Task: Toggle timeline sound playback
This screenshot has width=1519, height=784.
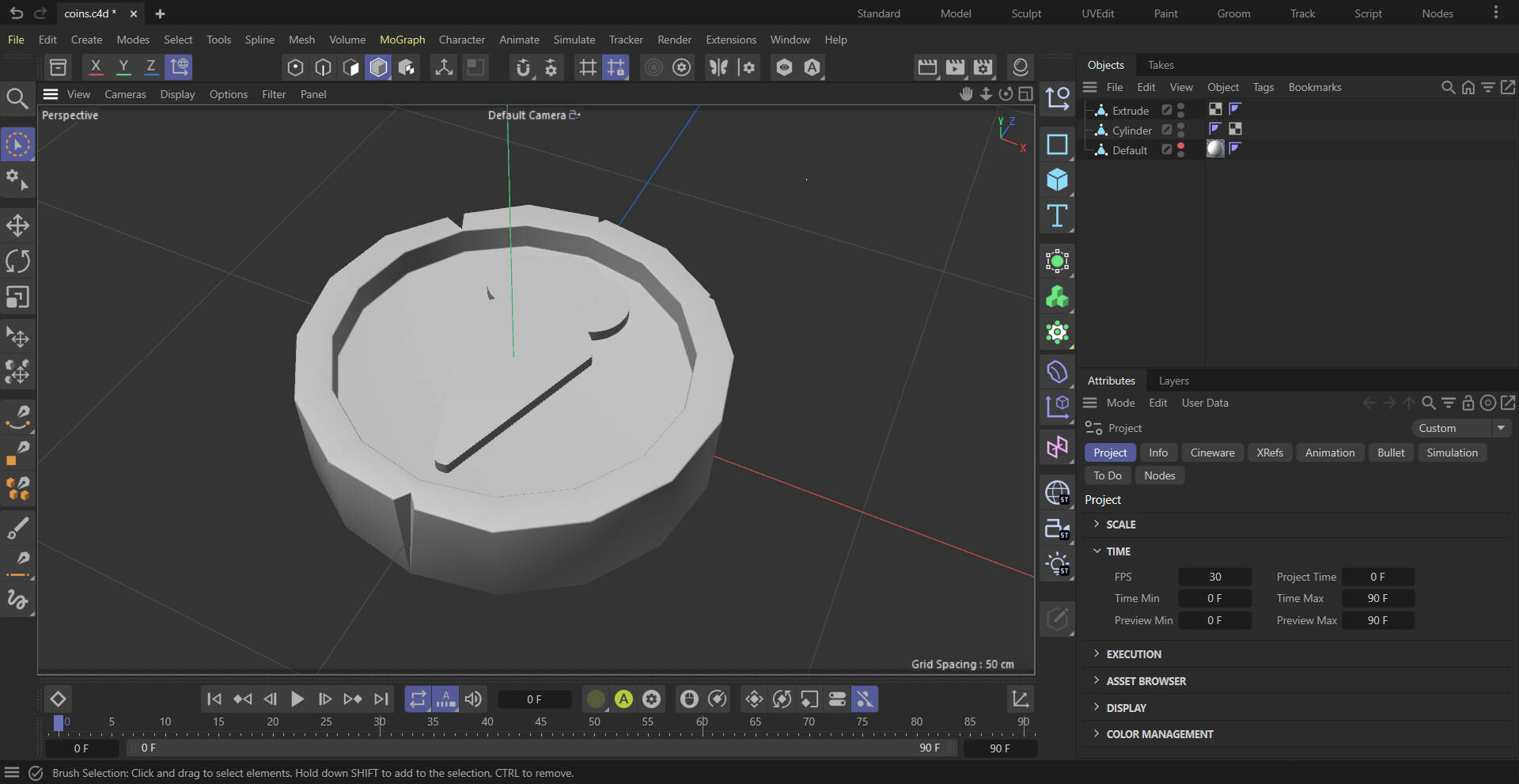Action: click(x=473, y=699)
